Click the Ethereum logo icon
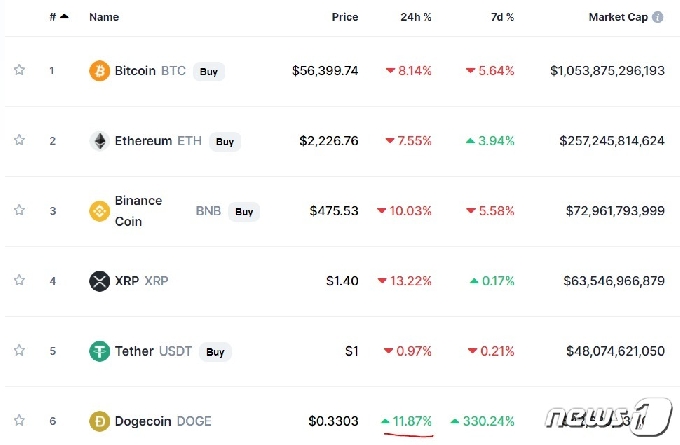 point(99,141)
